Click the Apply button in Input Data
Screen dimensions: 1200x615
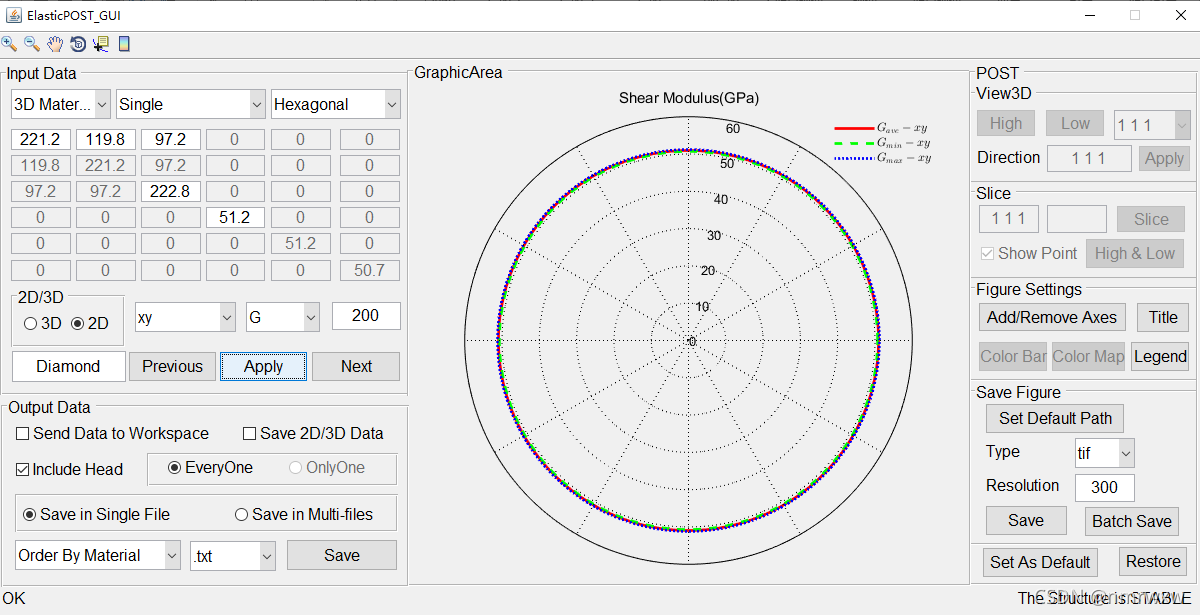263,366
